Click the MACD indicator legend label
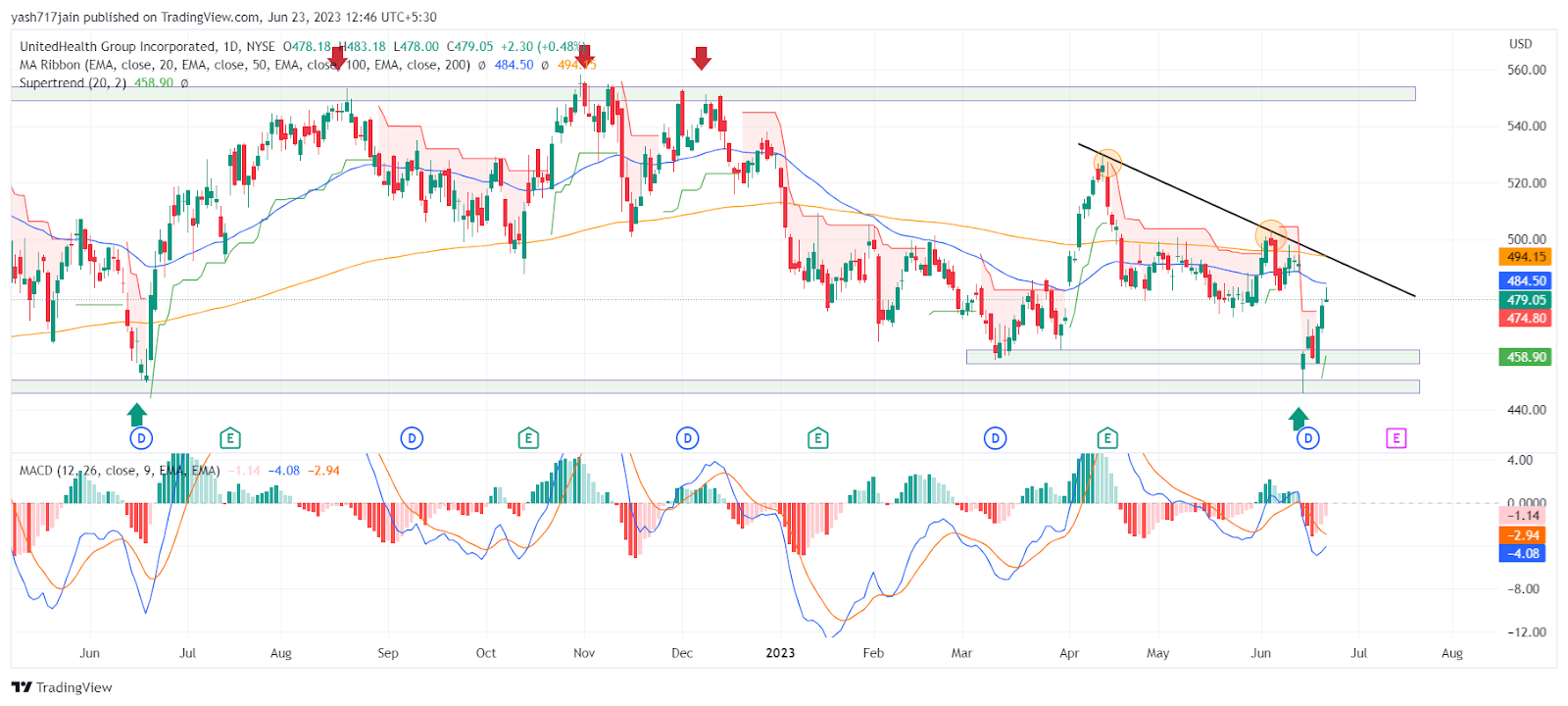This screenshot has height=706, width=1568. 120,471
